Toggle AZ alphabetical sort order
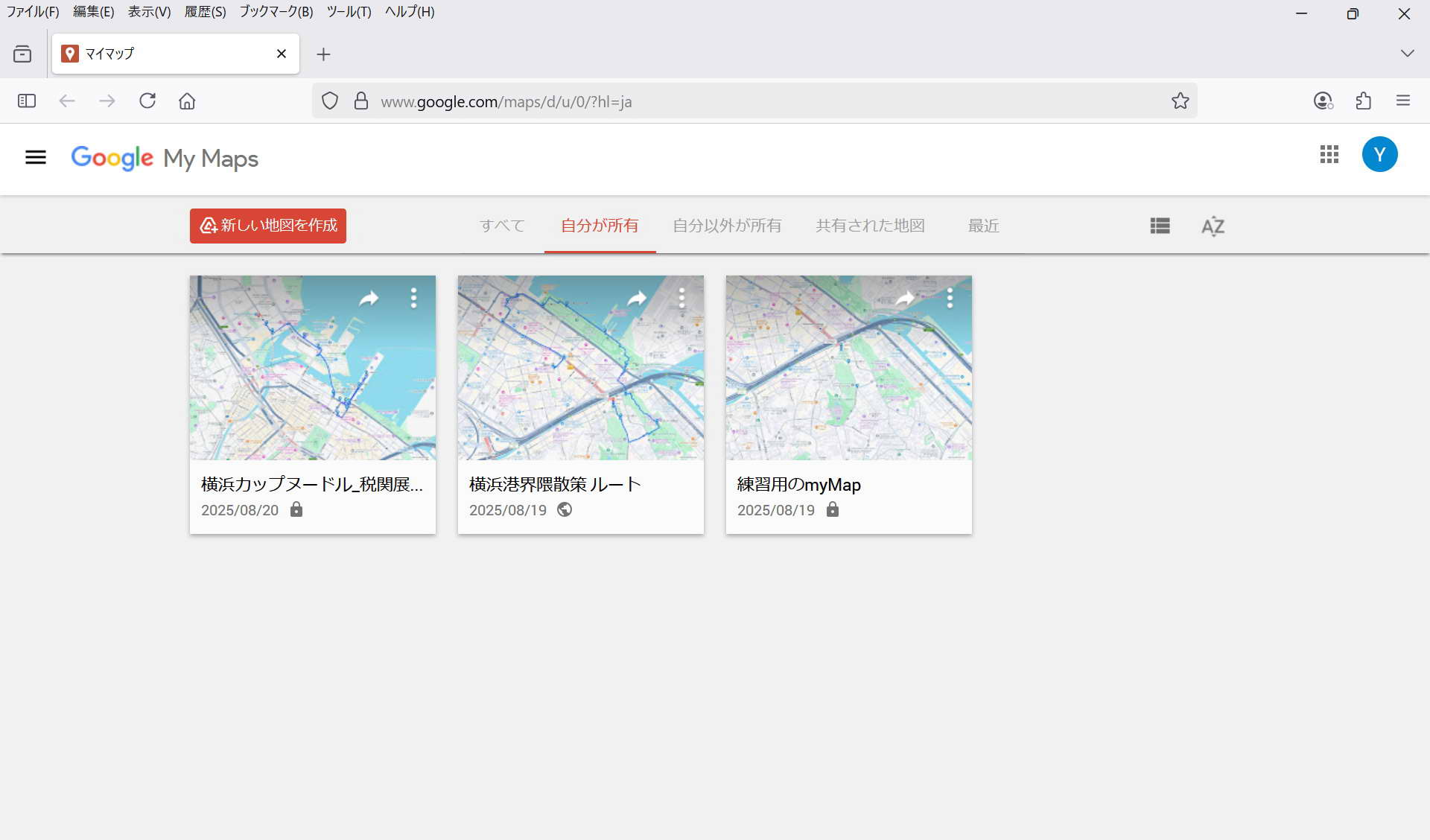The width and height of the screenshot is (1430, 840). [x=1213, y=226]
